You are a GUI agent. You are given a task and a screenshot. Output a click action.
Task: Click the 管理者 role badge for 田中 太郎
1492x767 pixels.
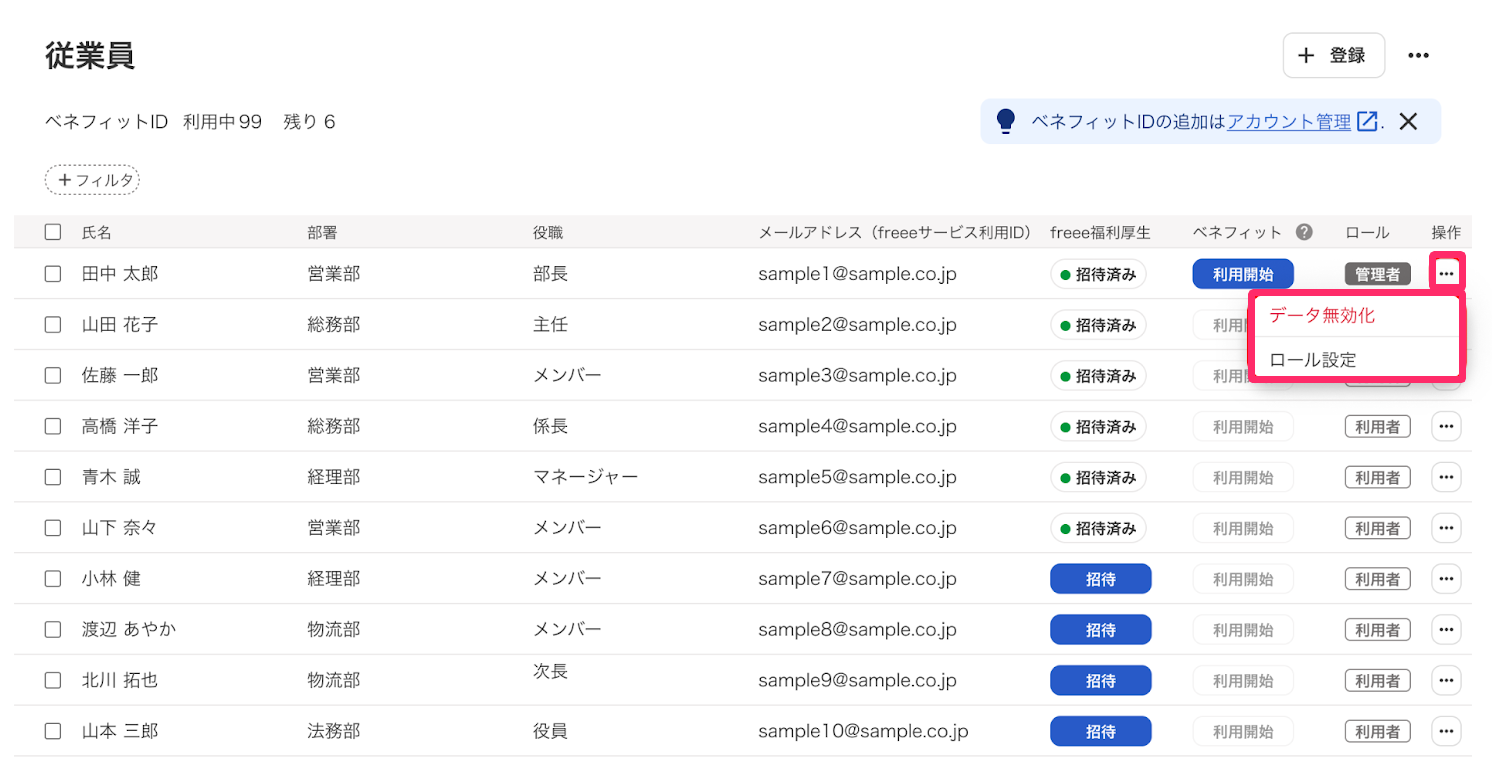click(x=1377, y=274)
